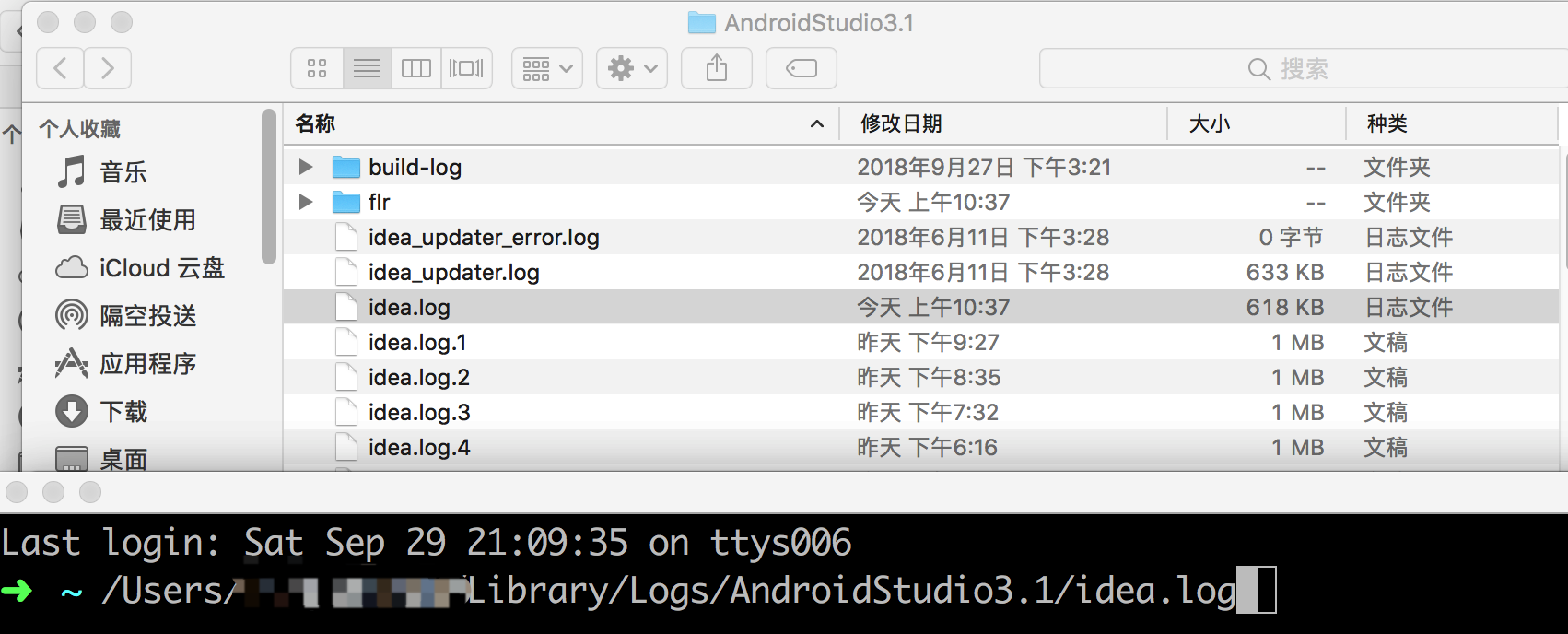Click the Edit Tags toolbar button
1568x634 pixels.
[802, 68]
